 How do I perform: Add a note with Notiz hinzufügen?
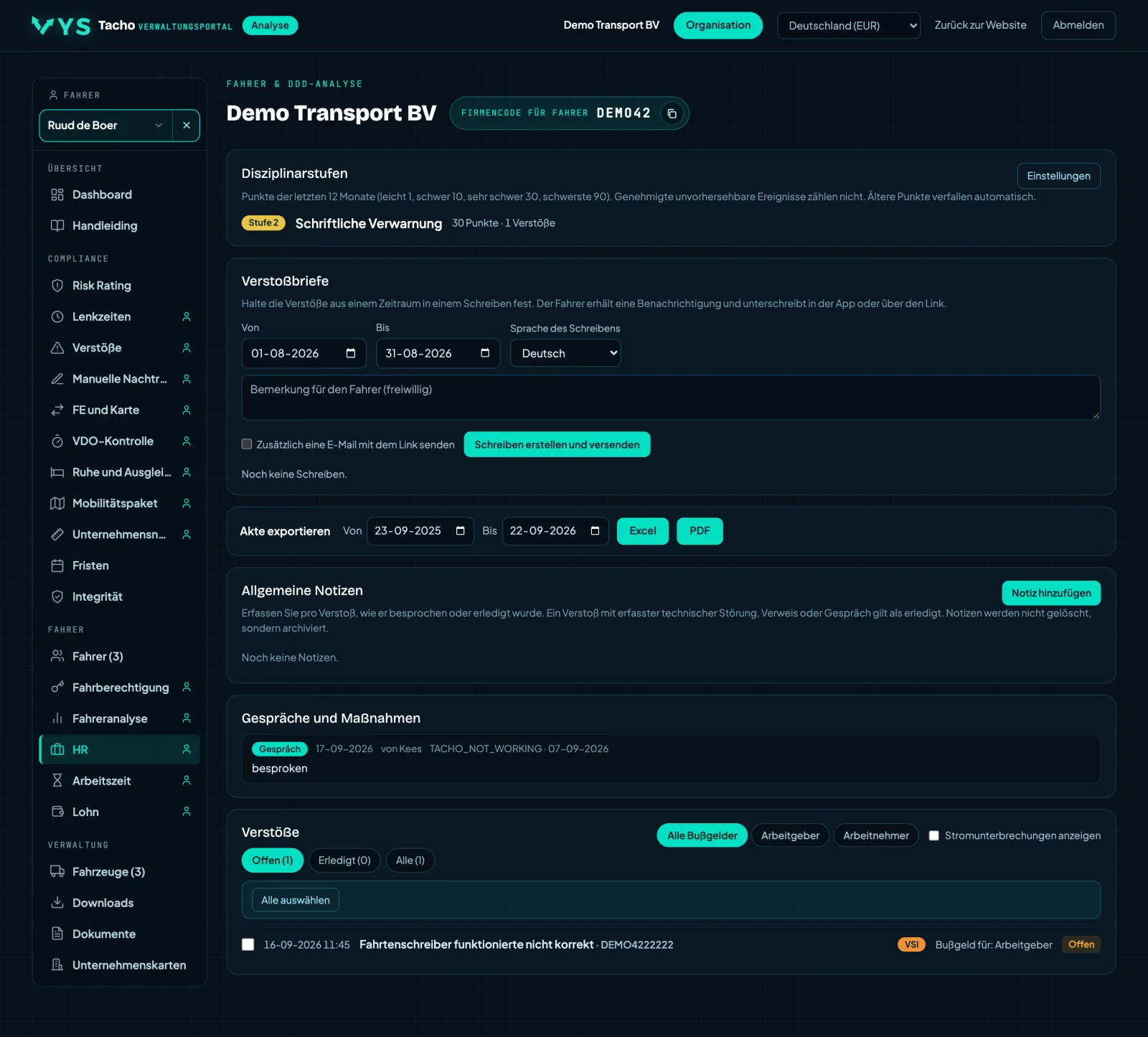point(1051,593)
